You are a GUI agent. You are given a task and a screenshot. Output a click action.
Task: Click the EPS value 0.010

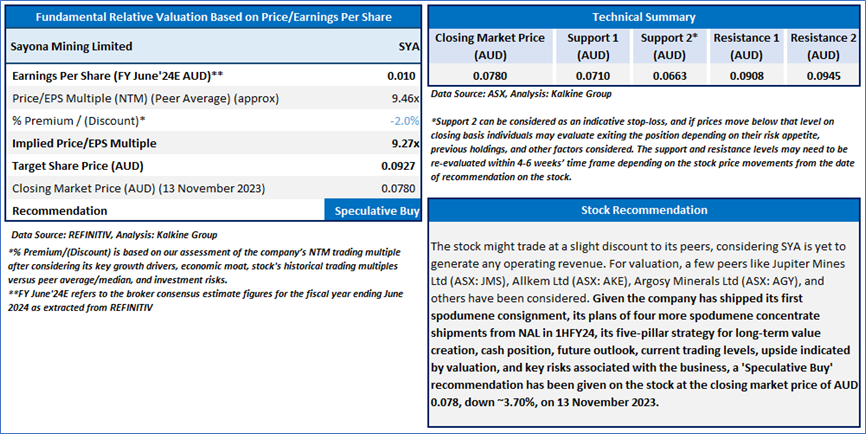[401, 76]
